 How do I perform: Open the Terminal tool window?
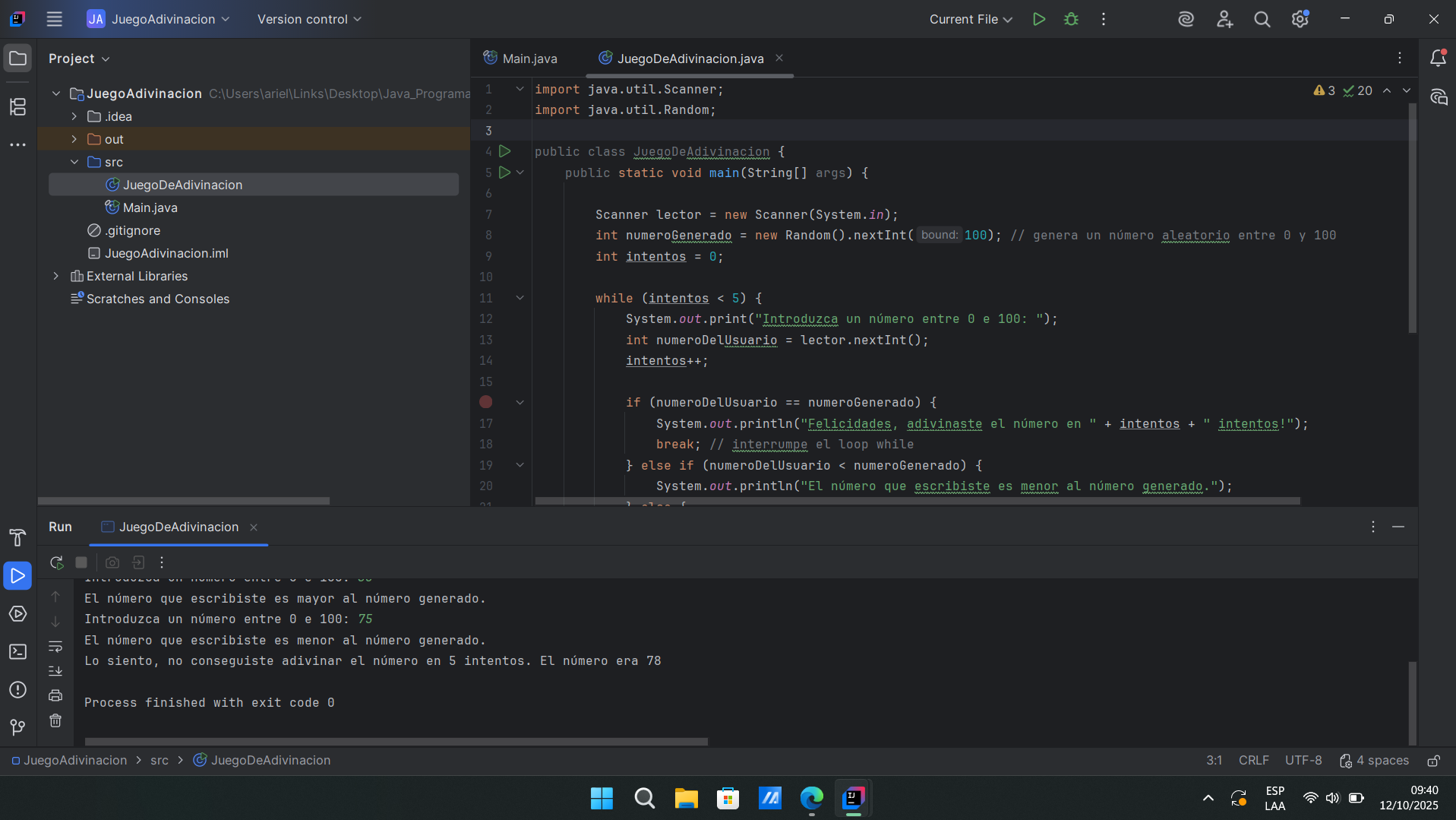[x=17, y=652]
